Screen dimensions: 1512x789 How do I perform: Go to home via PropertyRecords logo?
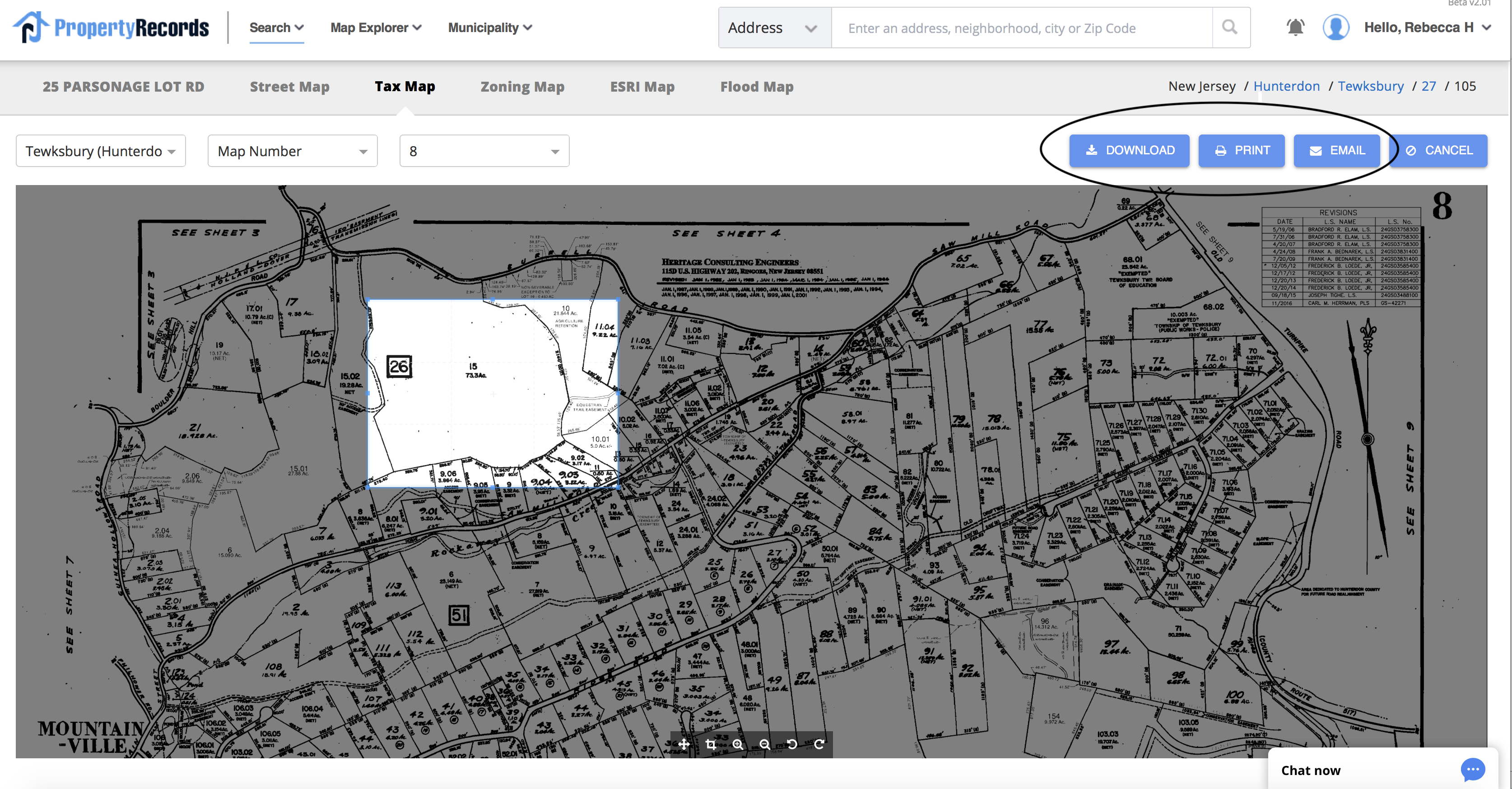click(x=110, y=27)
